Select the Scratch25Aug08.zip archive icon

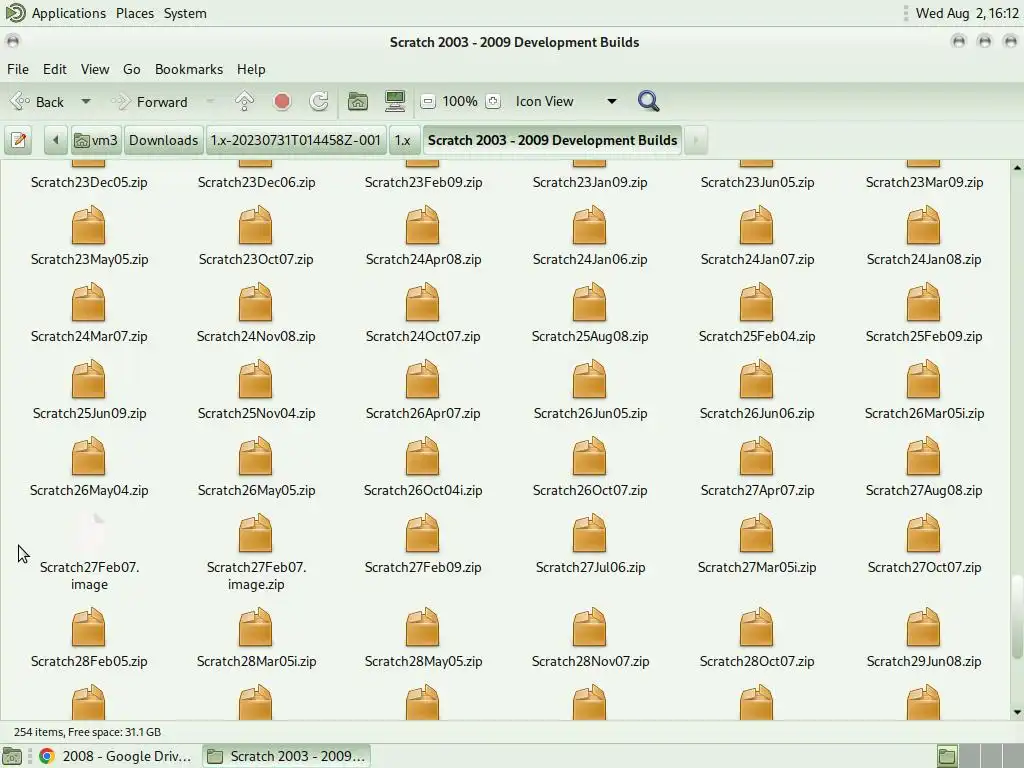coord(590,302)
